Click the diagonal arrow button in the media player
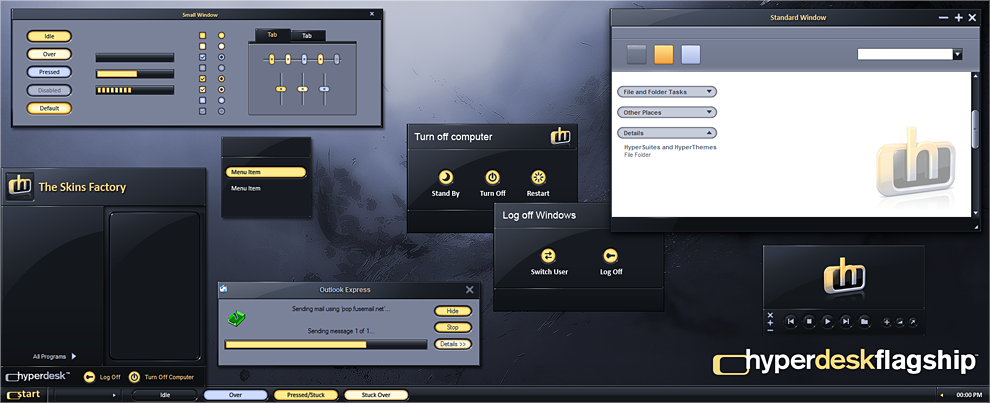The height and width of the screenshot is (403, 990). tap(912, 322)
